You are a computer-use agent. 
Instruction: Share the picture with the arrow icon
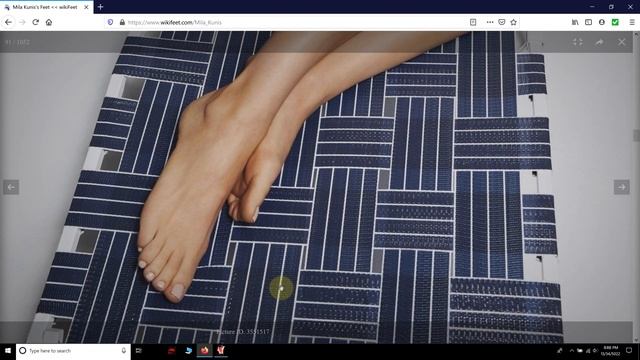[599, 42]
